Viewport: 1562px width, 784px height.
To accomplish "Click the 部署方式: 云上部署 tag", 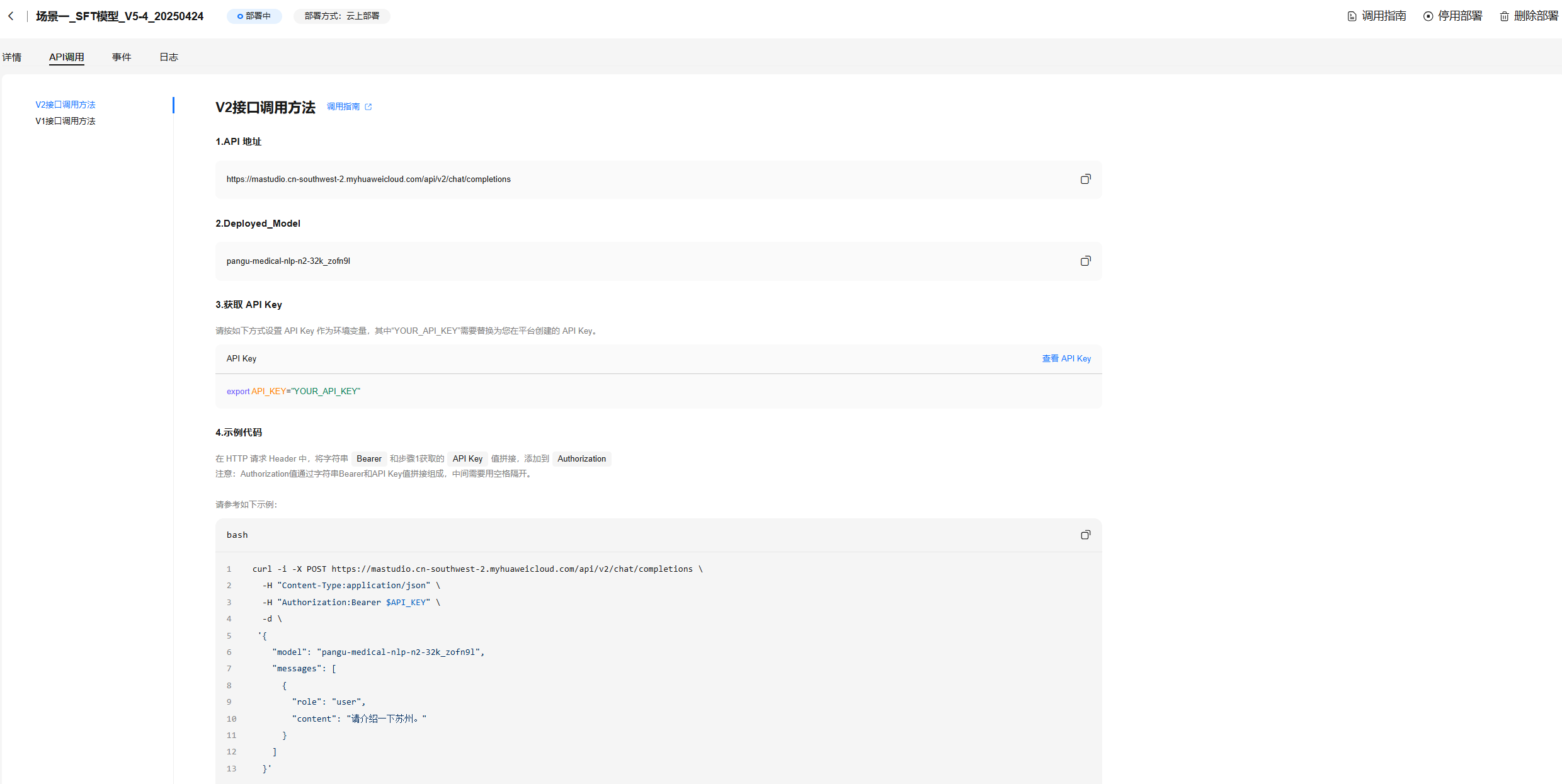I will pyautogui.click(x=342, y=16).
